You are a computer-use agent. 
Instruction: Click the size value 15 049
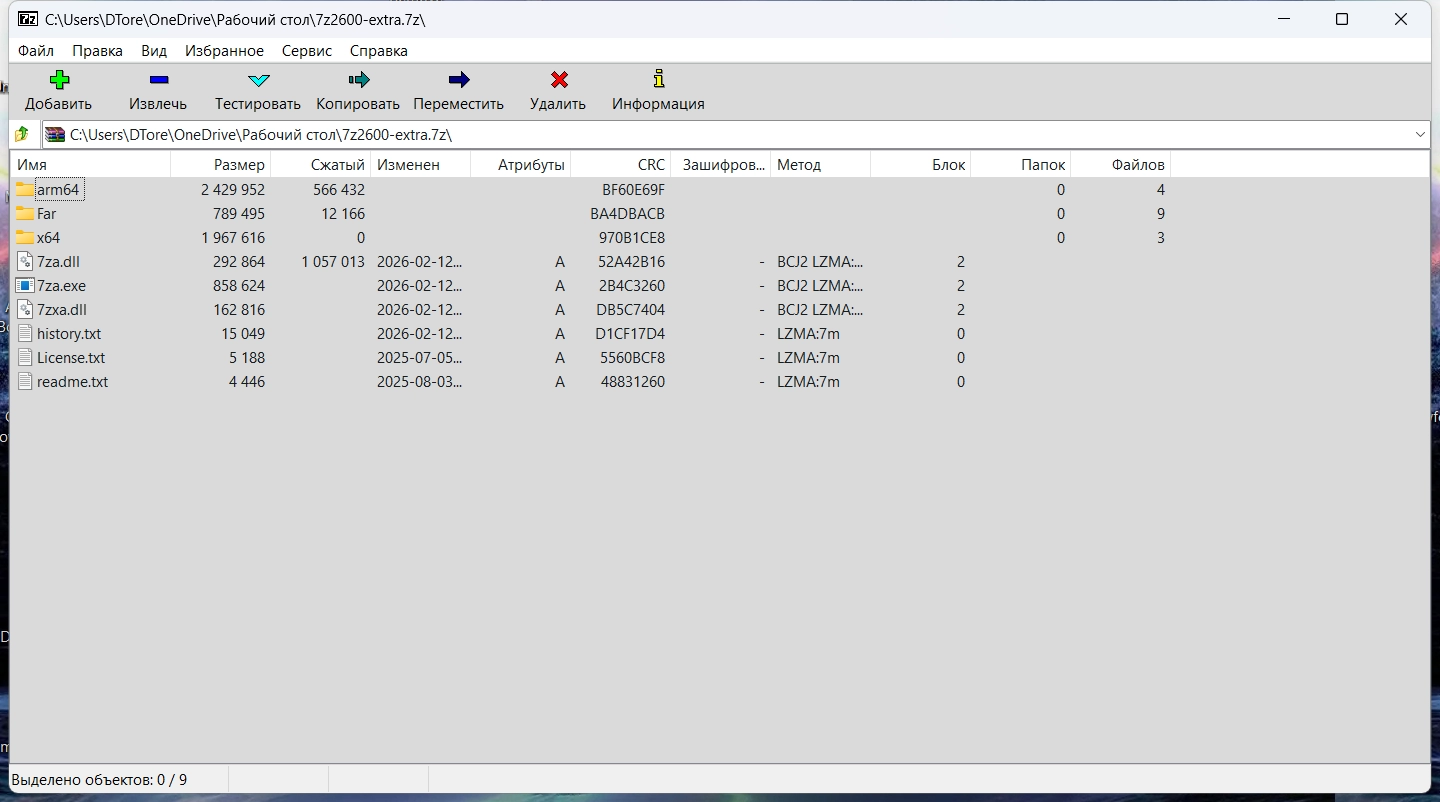click(243, 334)
